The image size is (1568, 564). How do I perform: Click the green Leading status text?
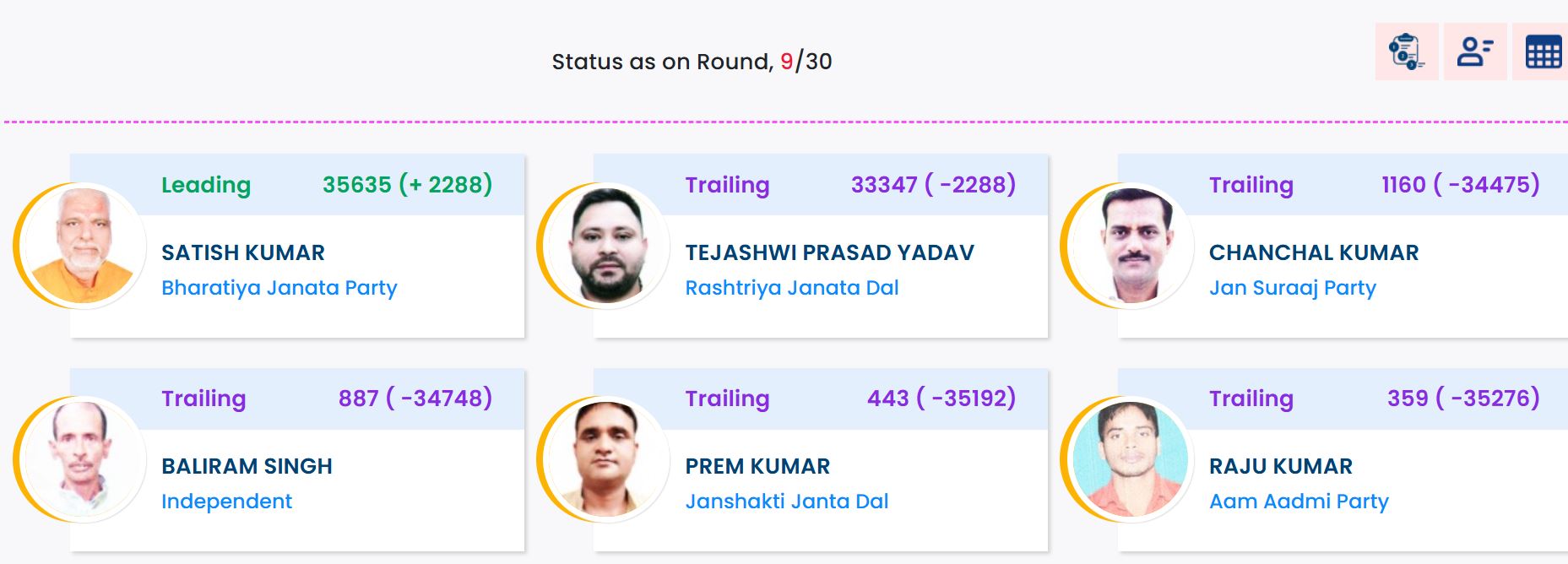click(x=206, y=185)
